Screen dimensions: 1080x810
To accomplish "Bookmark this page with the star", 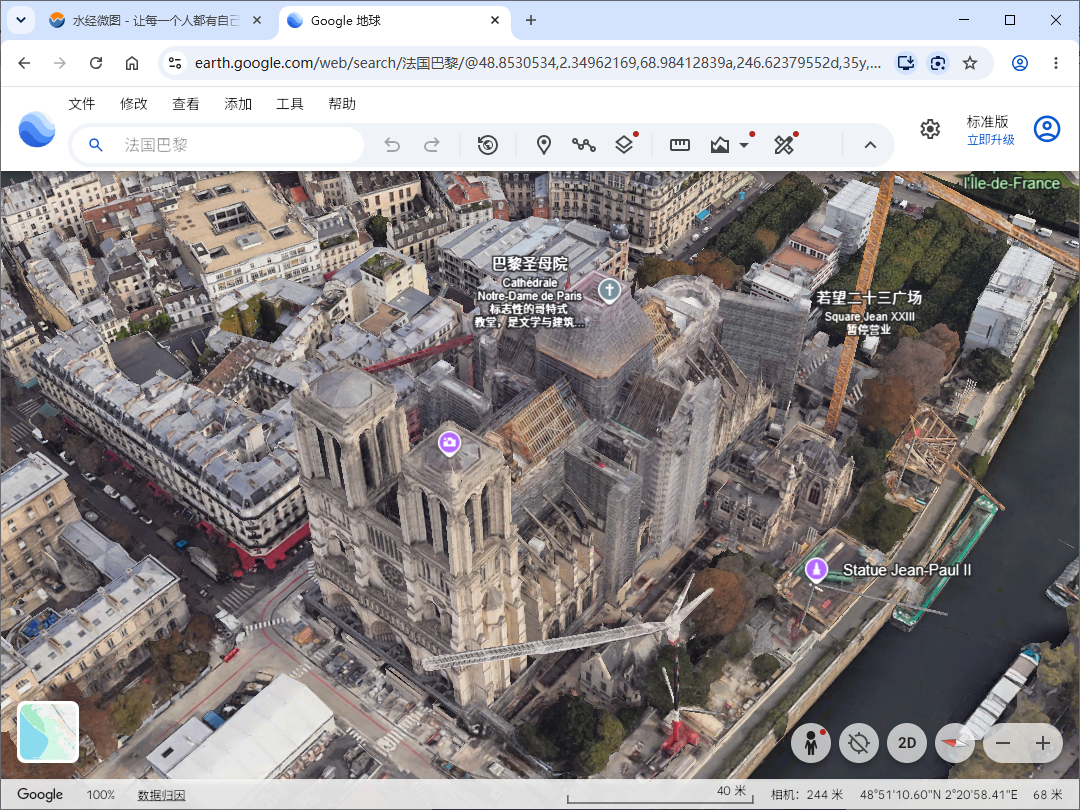I will [970, 63].
